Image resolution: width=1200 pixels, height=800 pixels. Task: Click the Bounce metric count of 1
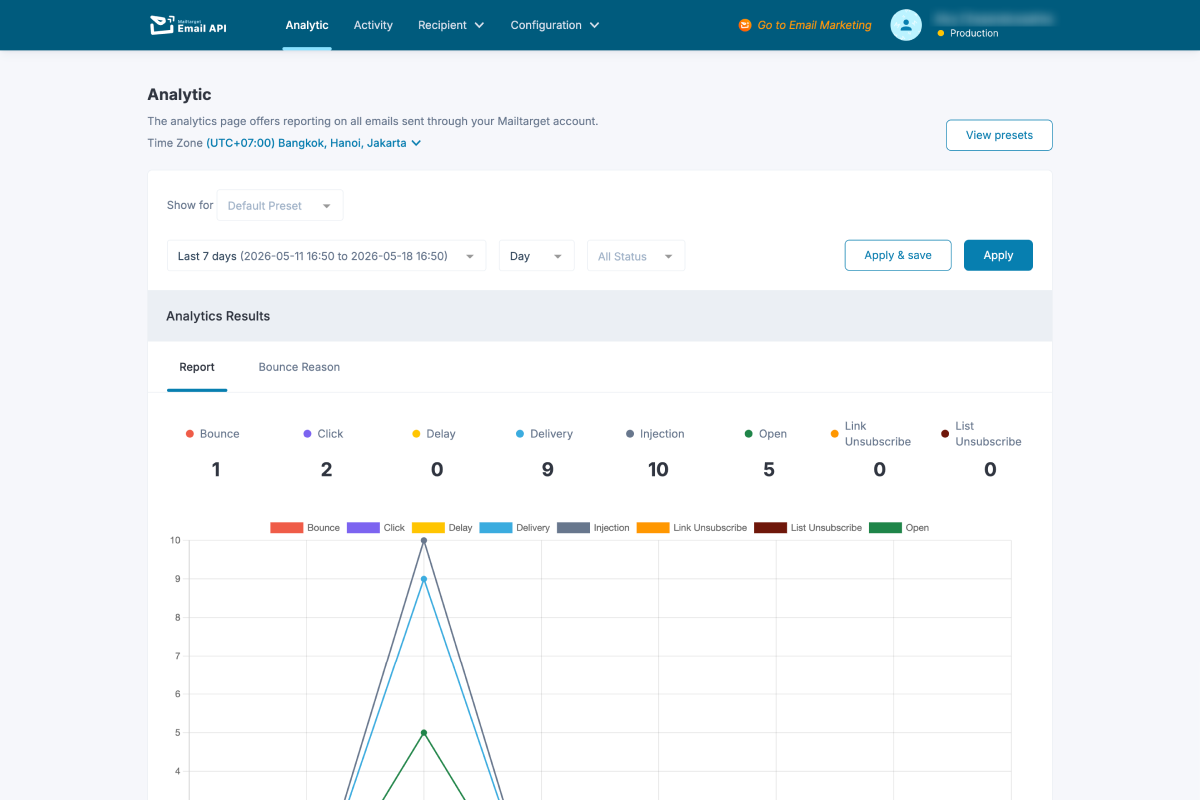pyautogui.click(x=216, y=470)
